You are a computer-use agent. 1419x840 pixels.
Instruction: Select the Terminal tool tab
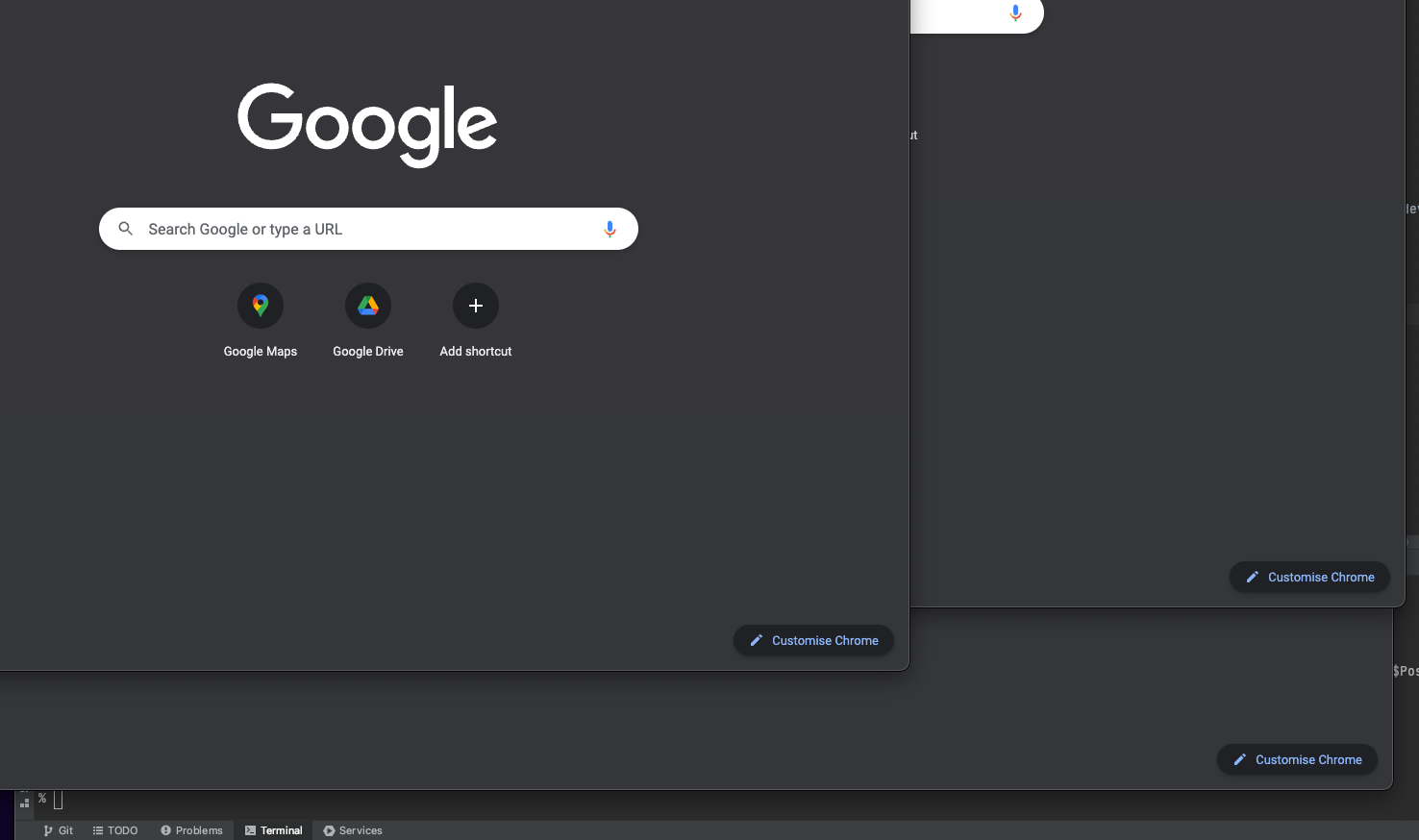(x=273, y=830)
